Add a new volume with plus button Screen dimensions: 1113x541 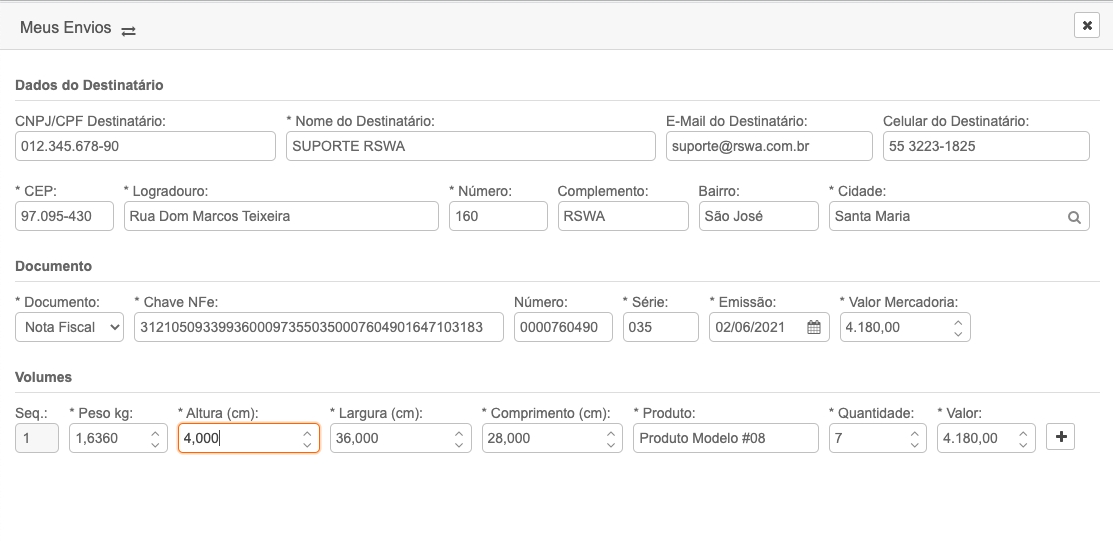tap(1060, 437)
